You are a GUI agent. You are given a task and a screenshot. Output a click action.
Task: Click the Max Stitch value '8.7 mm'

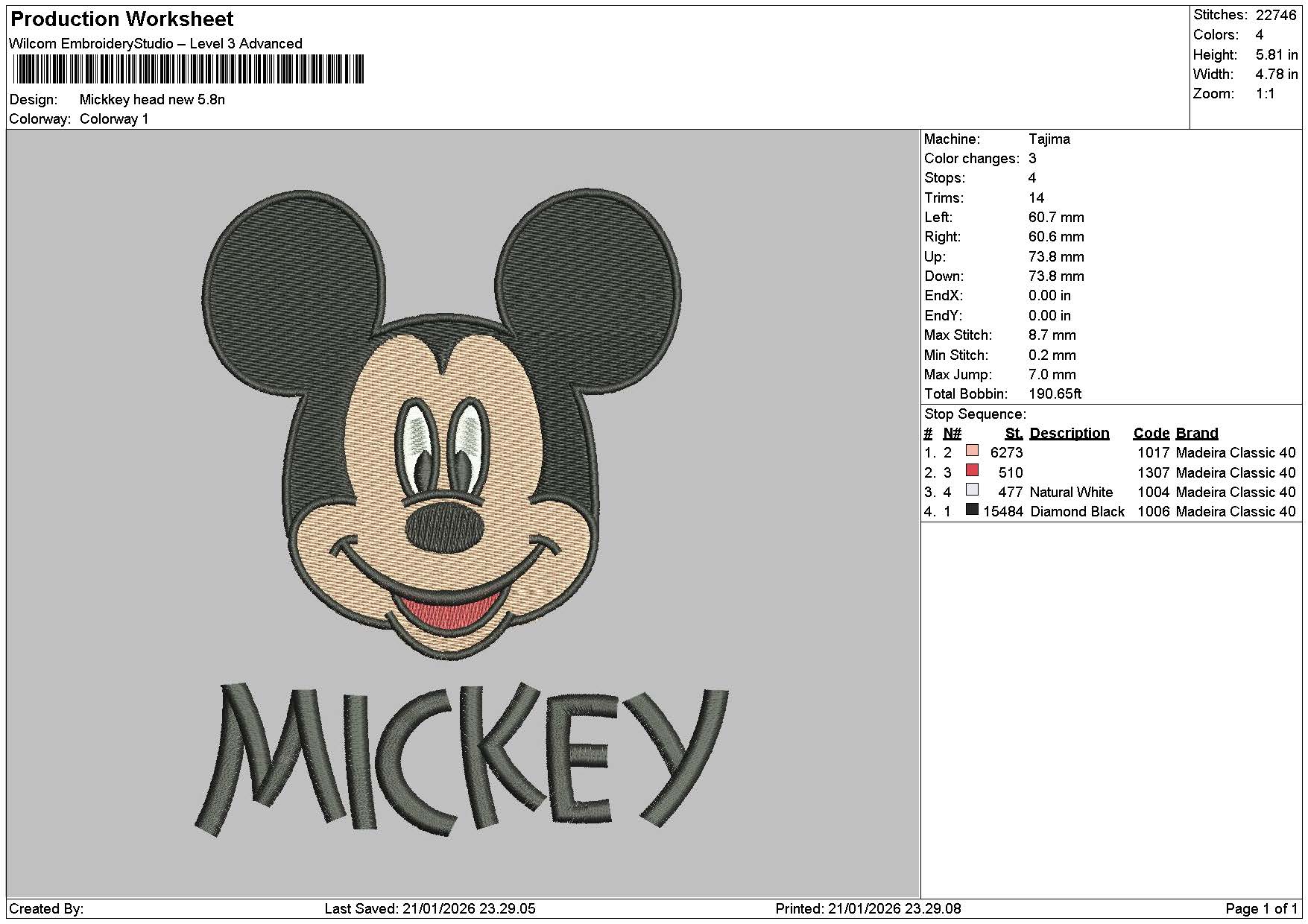pyautogui.click(x=1052, y=335)
